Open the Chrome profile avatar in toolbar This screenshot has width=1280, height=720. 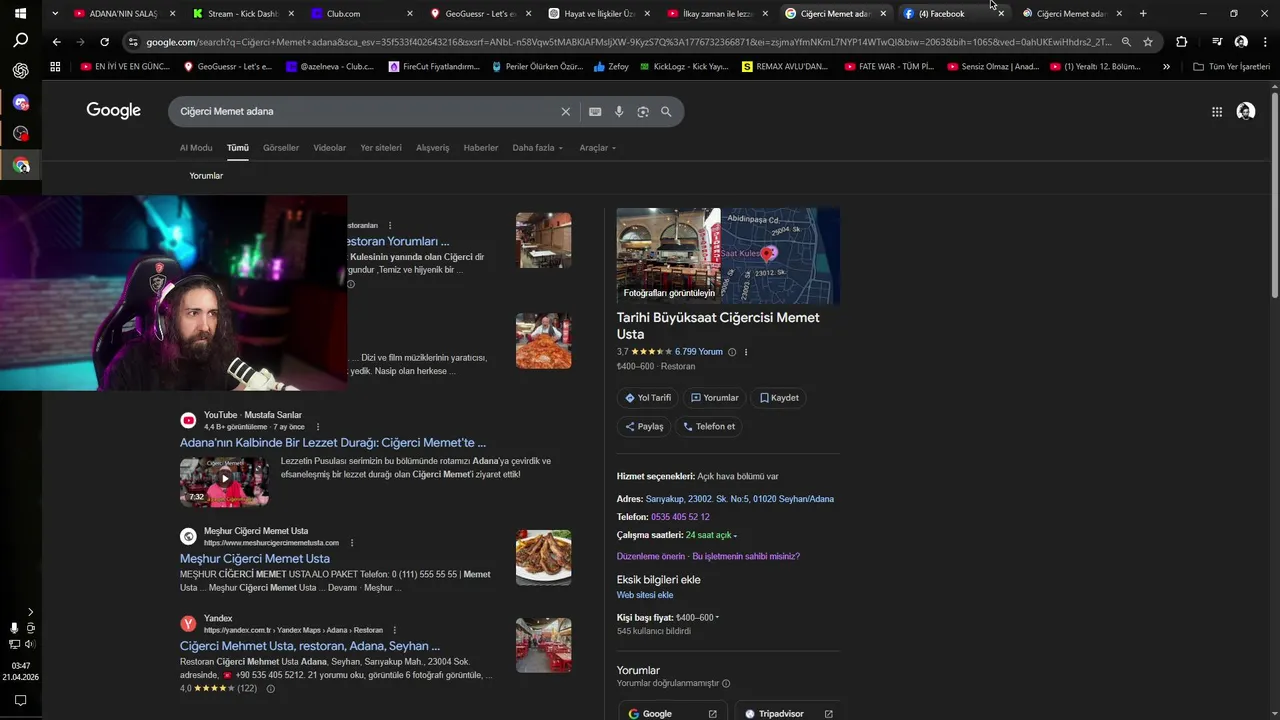click(x=1241, y=42)
